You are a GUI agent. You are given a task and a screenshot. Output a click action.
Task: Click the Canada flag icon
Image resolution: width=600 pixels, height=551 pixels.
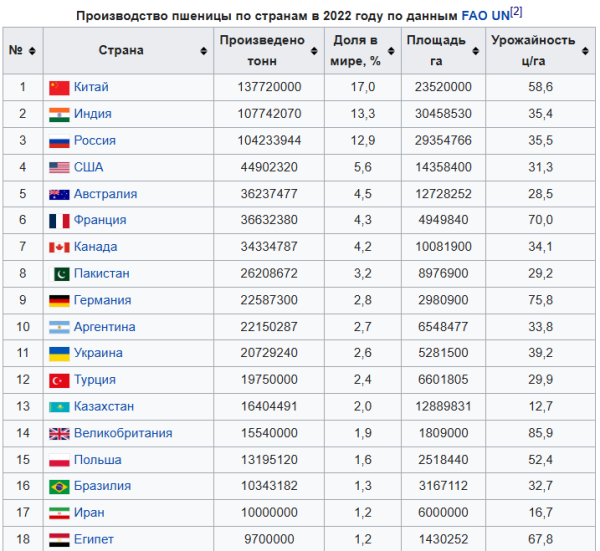coord(59,247)
